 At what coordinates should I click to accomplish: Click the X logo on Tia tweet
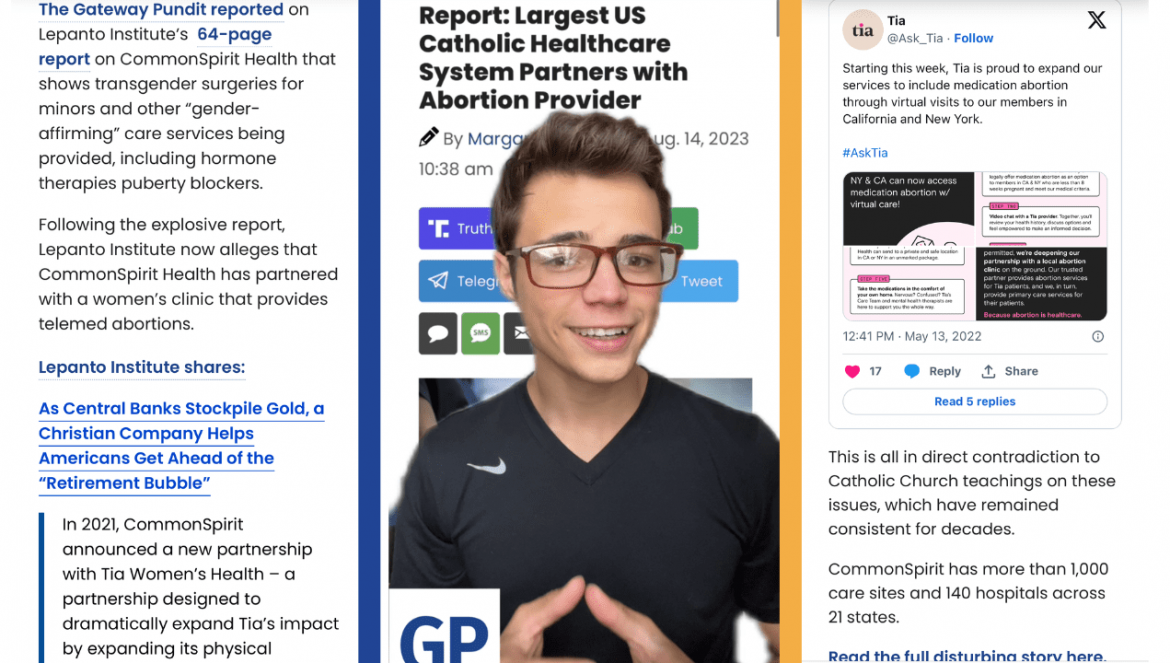click(1096, 20)
